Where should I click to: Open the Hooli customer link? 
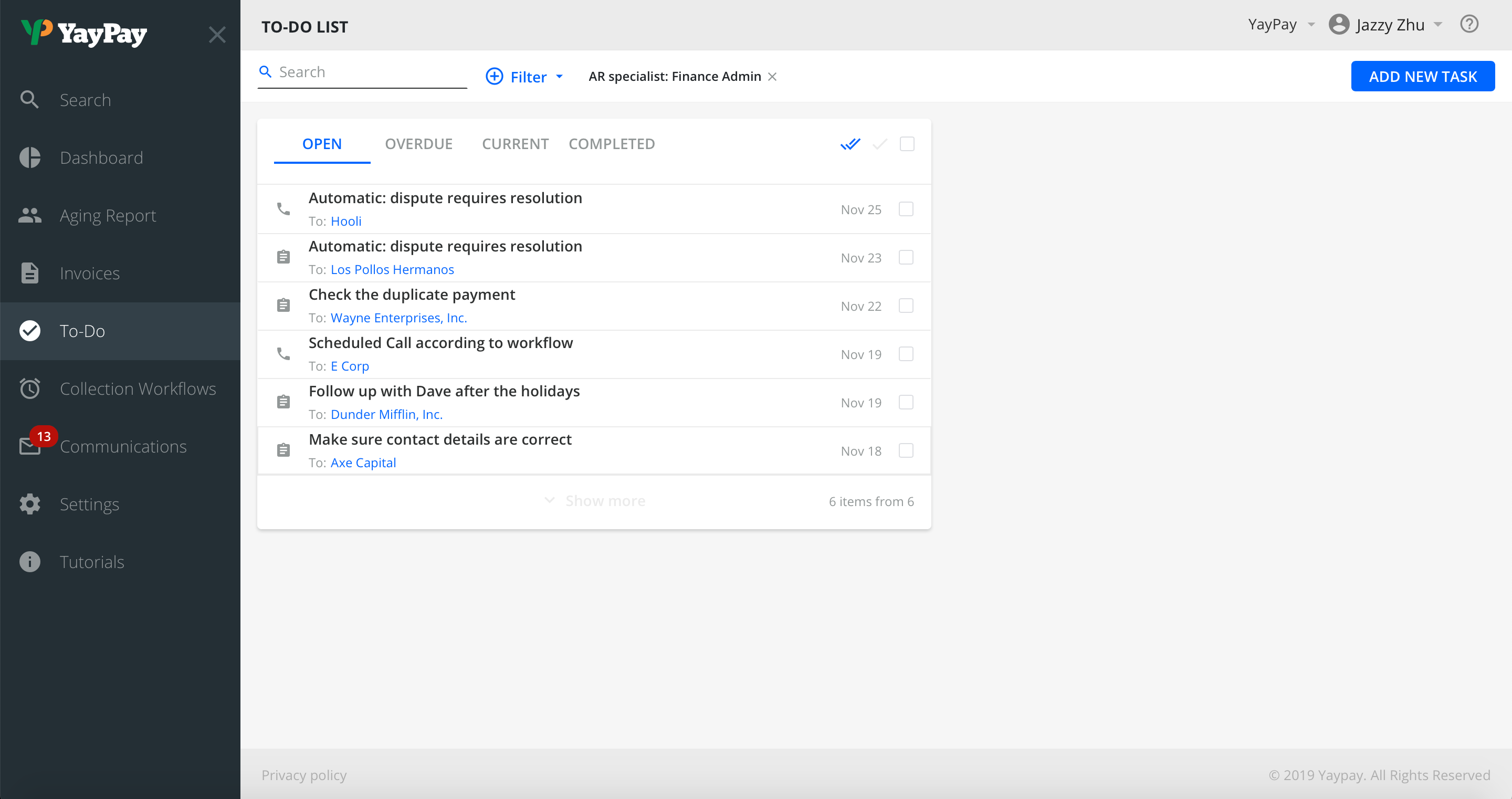[346, 222]
